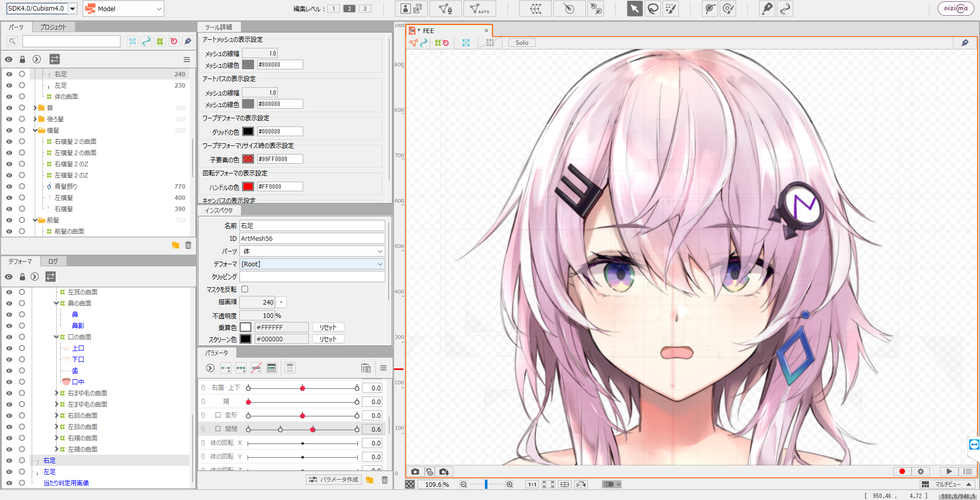
Task: Add two keyforms in Parameter panel
Action: pyautogui.click(x=226, y=368)
